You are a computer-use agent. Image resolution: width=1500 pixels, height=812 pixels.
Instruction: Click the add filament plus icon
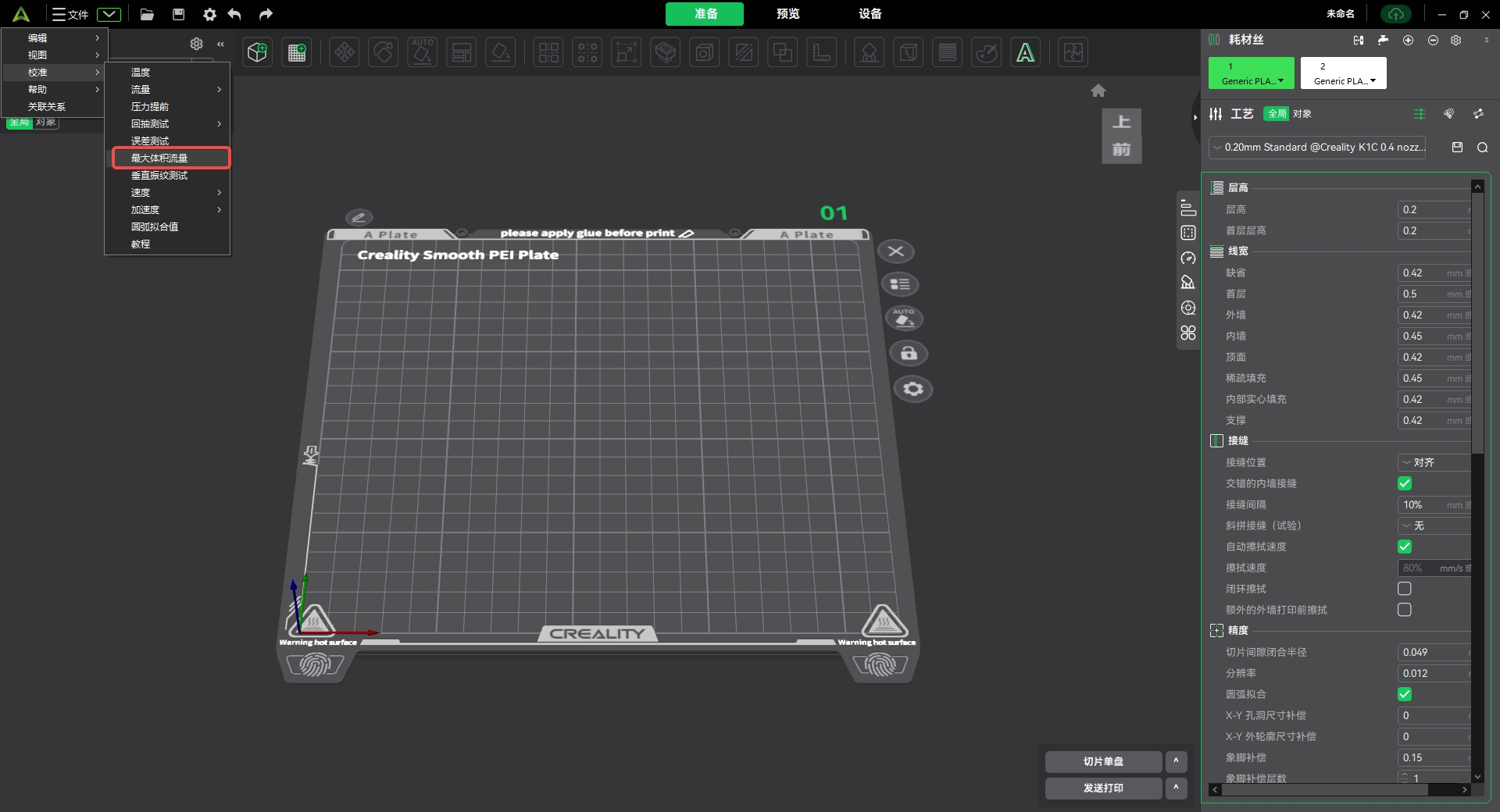click(x=1408, y=40)
